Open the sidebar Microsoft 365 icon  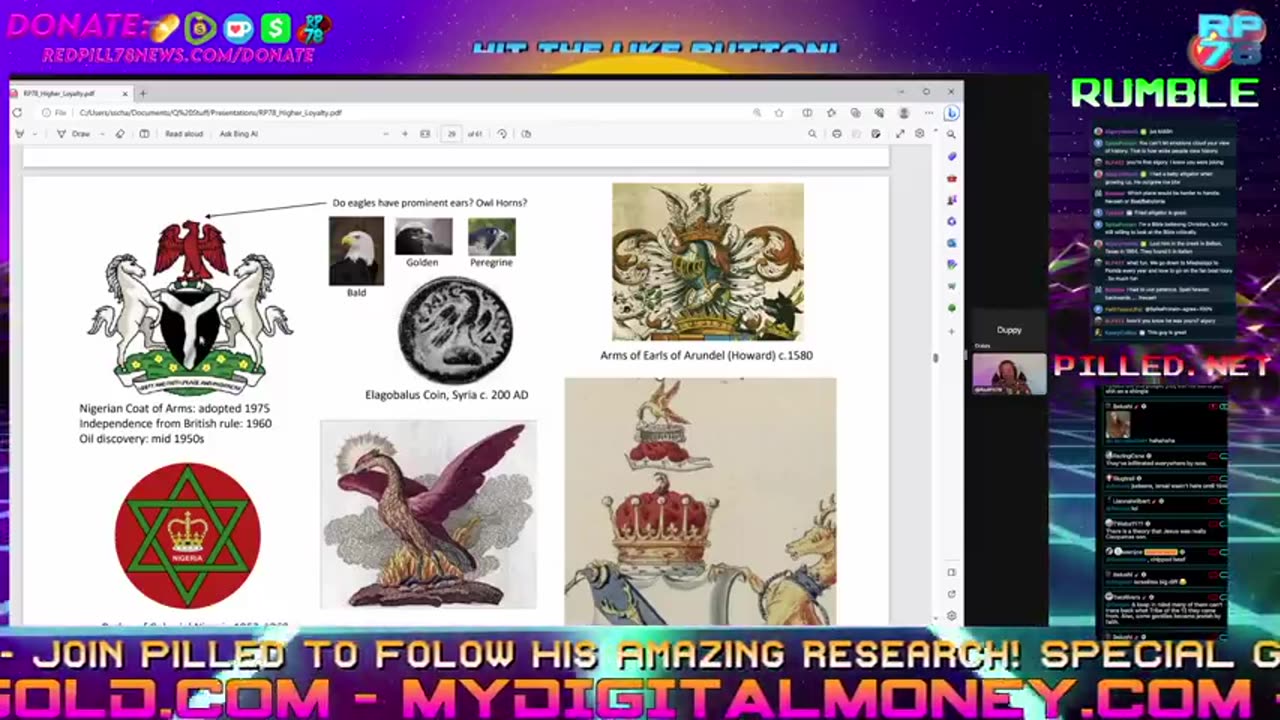point(951,221)
